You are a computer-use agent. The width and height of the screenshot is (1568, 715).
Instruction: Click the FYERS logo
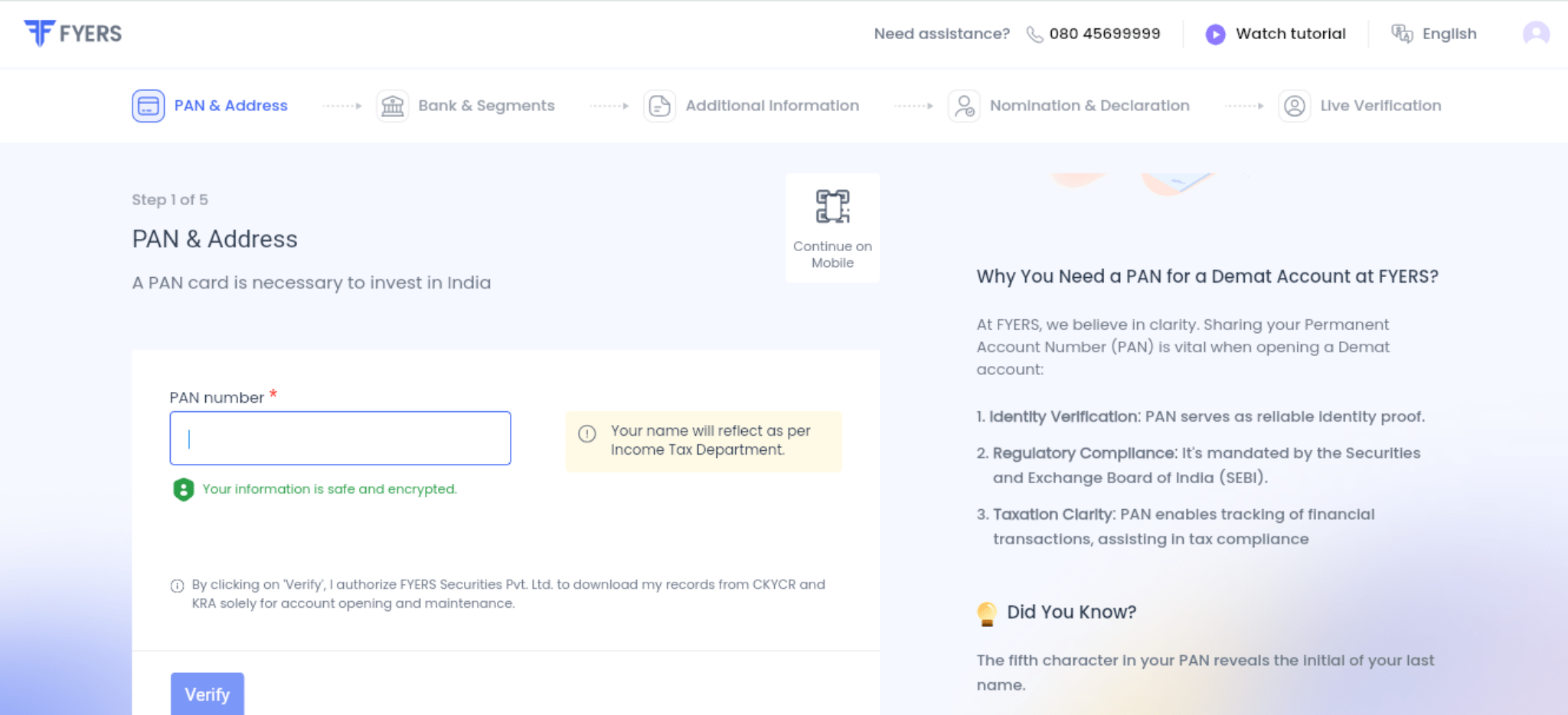(x=74, y=33)
